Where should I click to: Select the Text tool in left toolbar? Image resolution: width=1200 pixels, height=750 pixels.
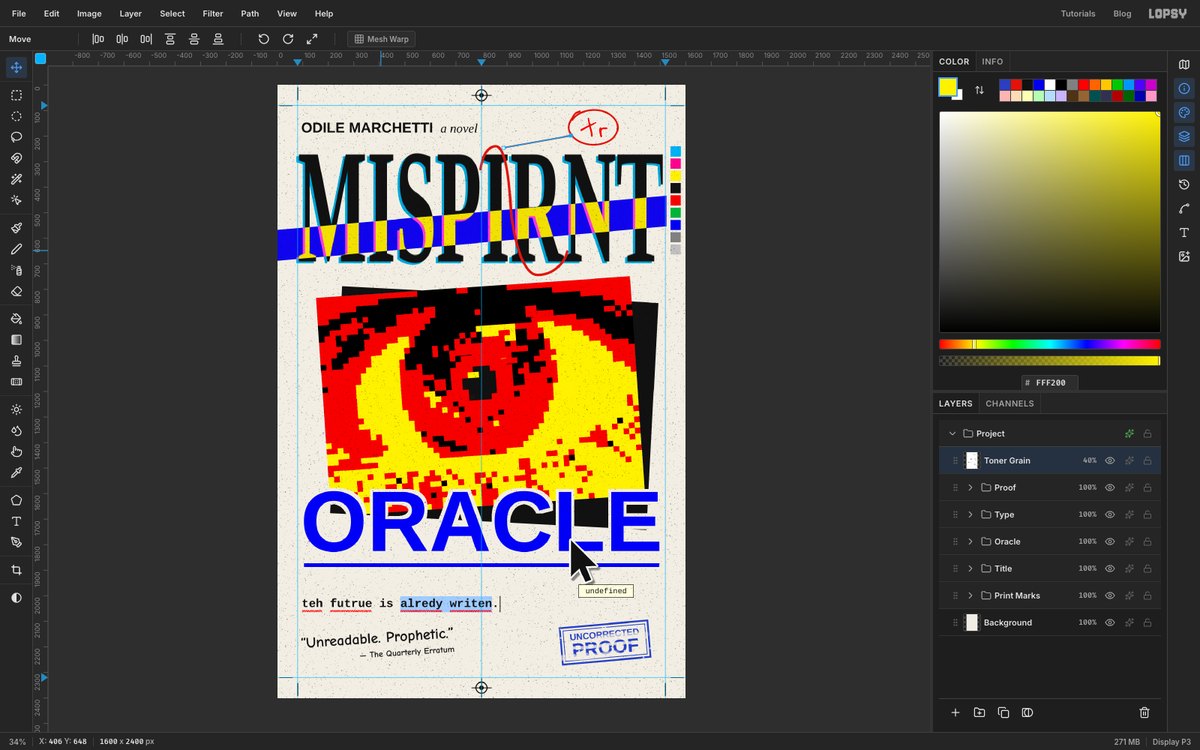pyautogui.click(x=16, y=521)
